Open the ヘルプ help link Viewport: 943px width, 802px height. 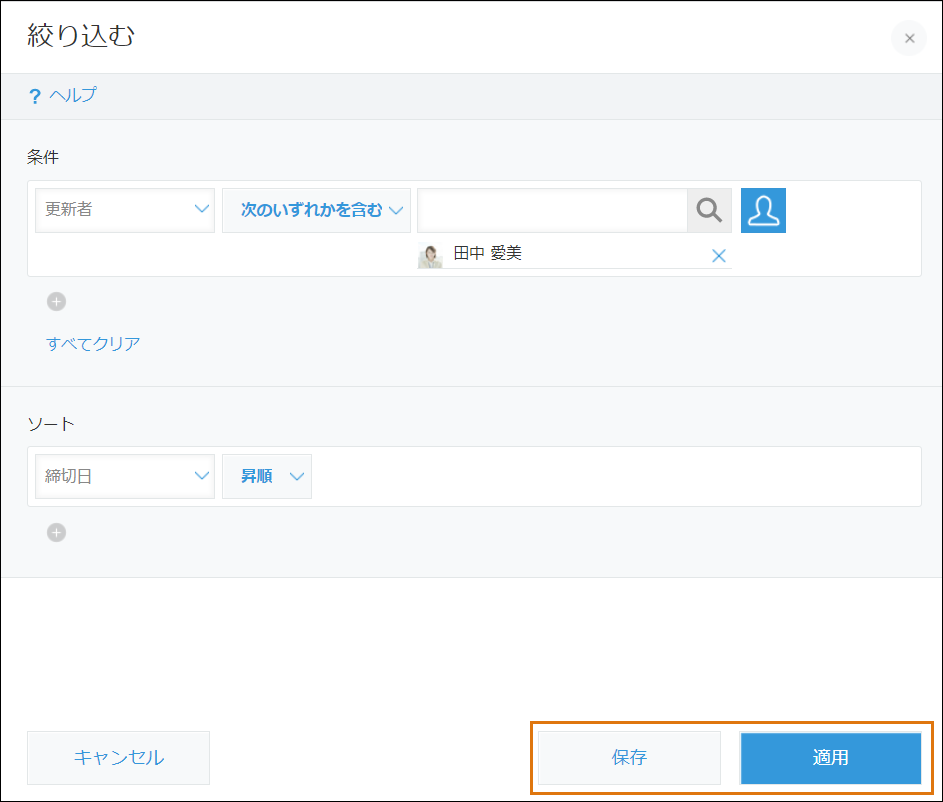pos(73,96)
